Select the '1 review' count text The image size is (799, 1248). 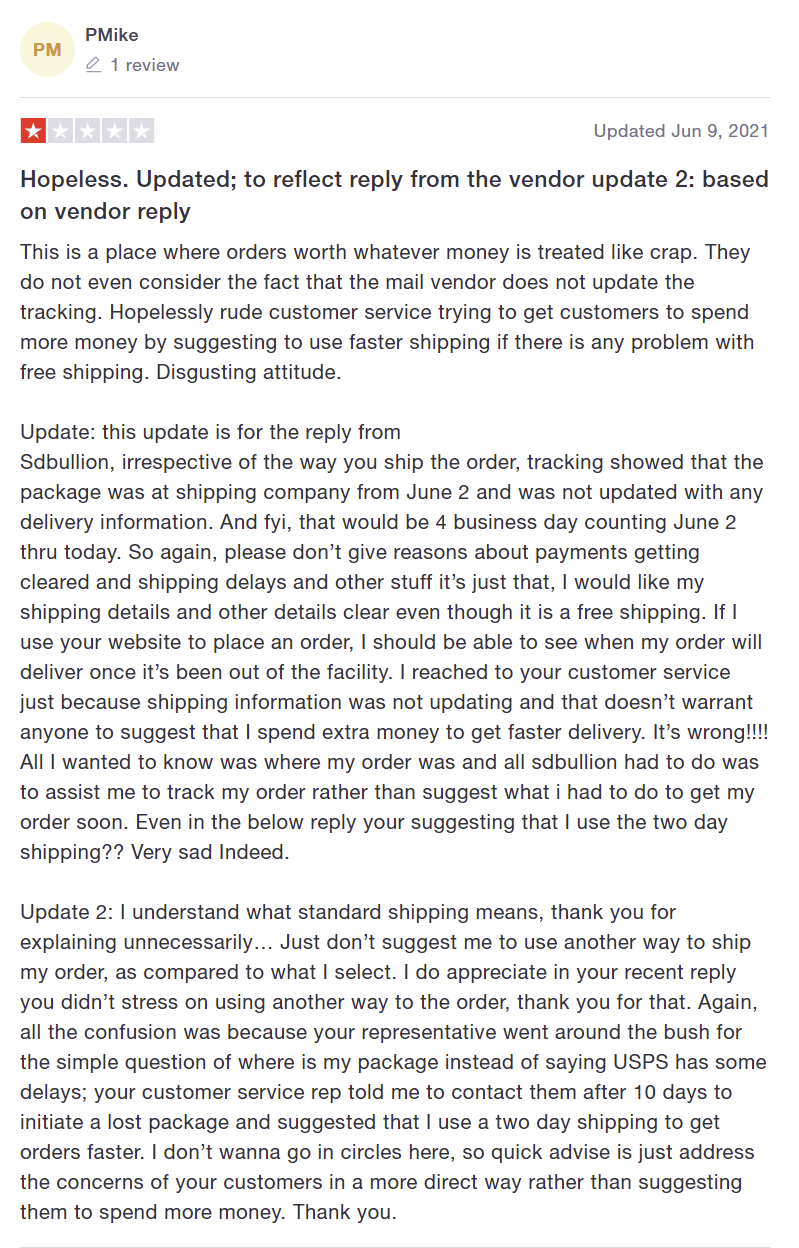pyautogui.click(x=145, y=65)
